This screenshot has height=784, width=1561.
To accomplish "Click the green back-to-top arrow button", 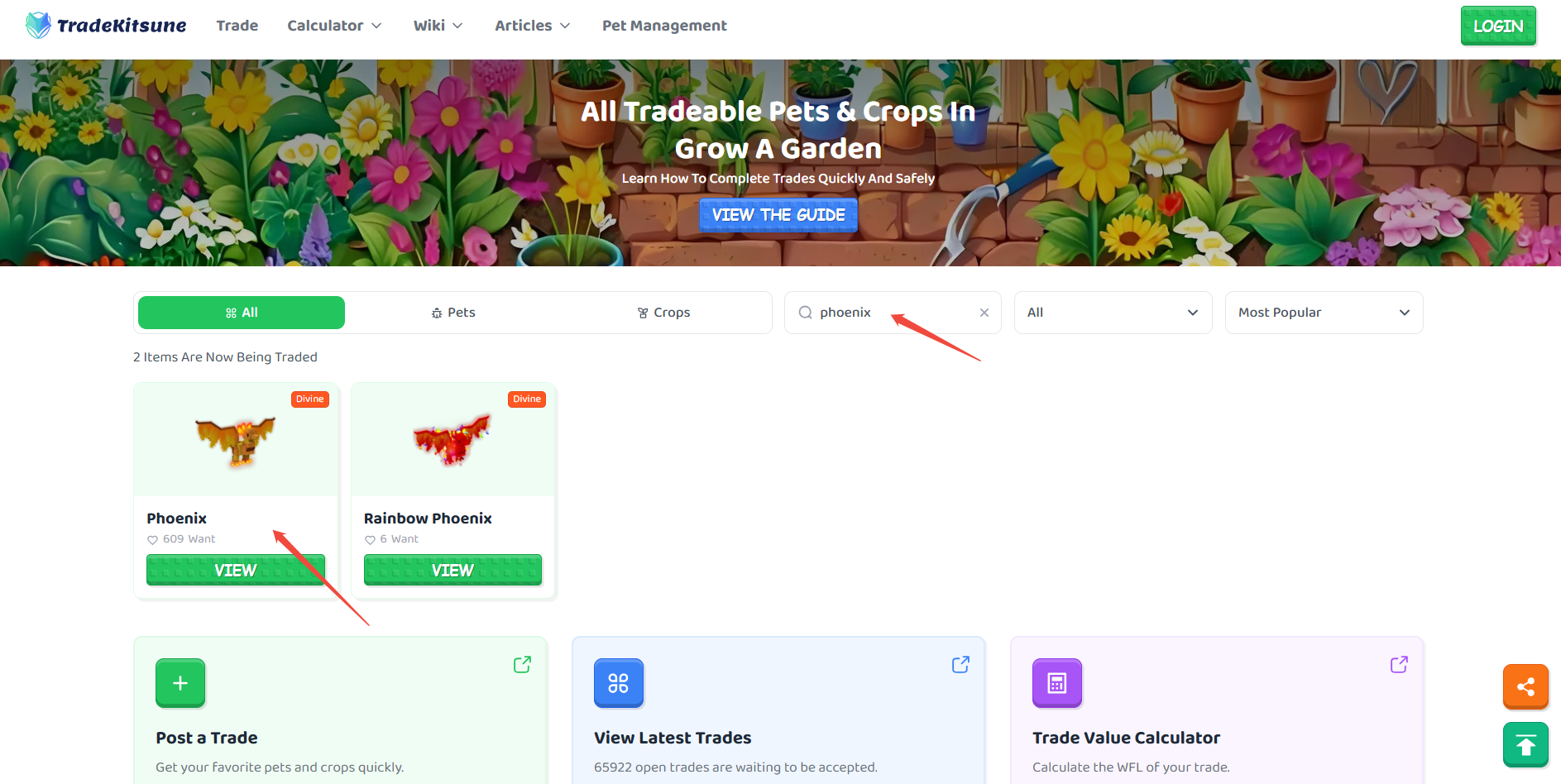I will (1525, 745).
